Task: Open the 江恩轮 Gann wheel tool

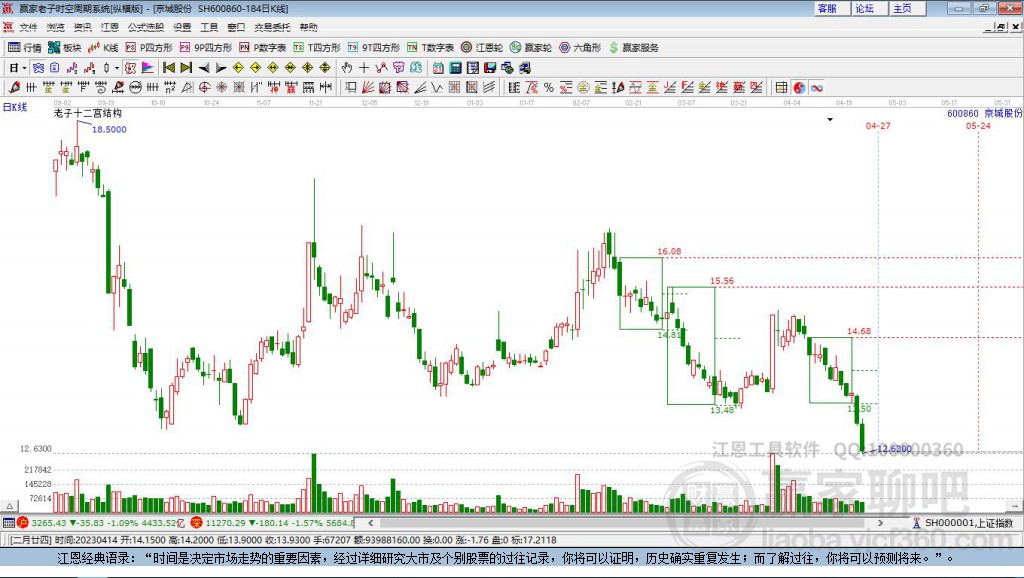Action: [x=483, y=47]
